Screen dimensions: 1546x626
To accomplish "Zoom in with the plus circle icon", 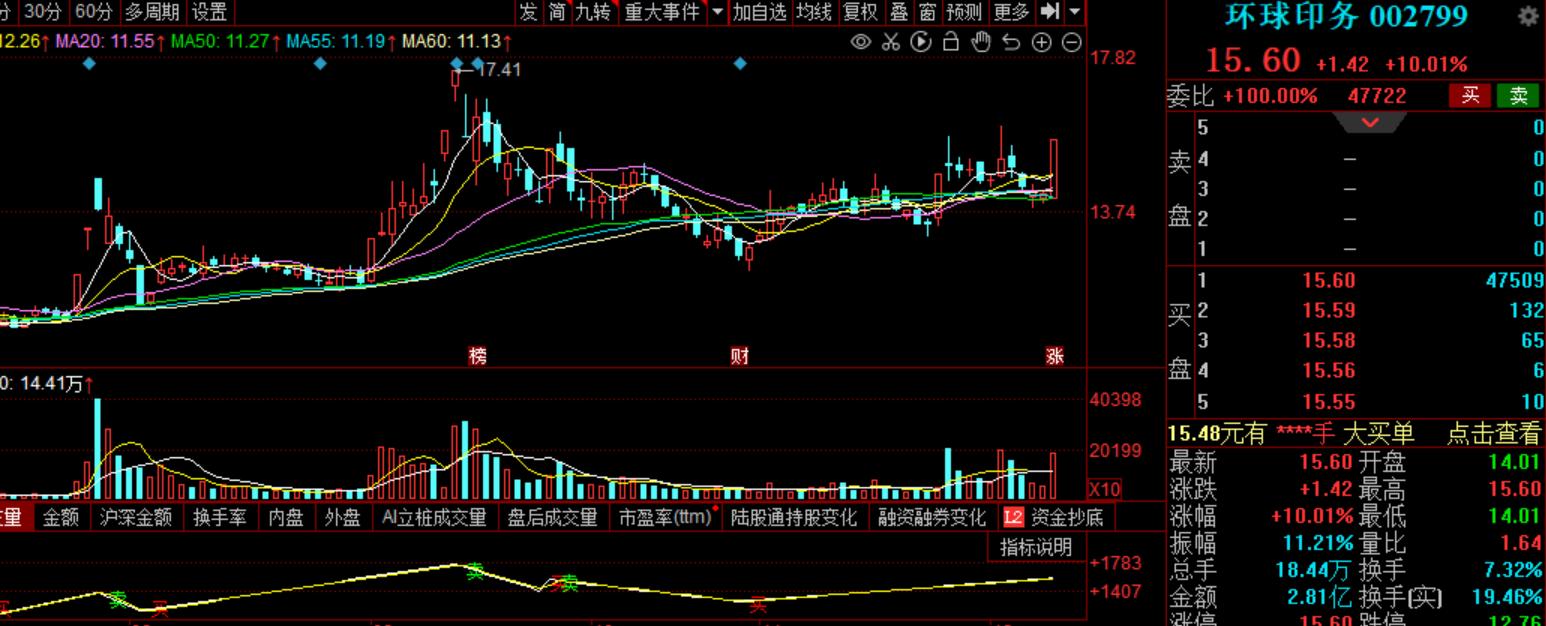I will click(1041, 42).
